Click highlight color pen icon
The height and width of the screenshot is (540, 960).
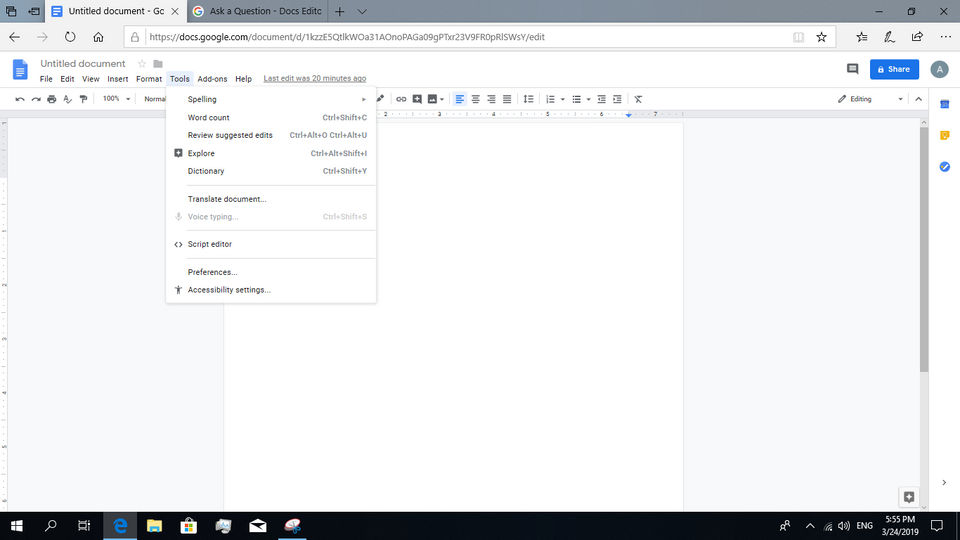coord(380,99)
